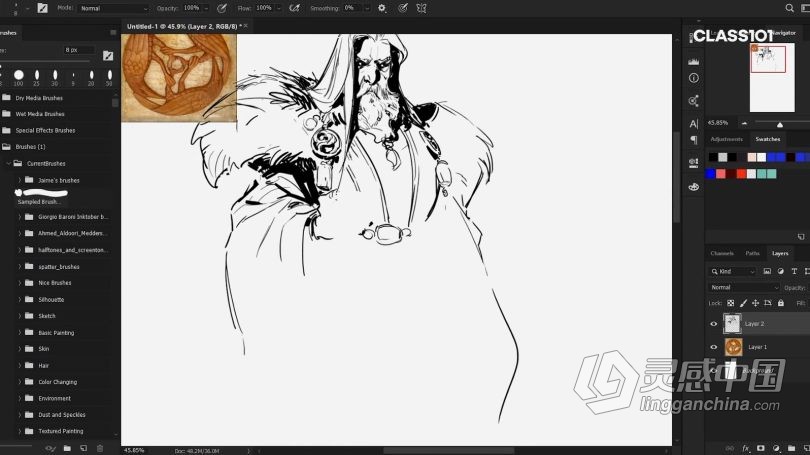Create new swatch icon
The image size is (810, 455).
point(801,237)
